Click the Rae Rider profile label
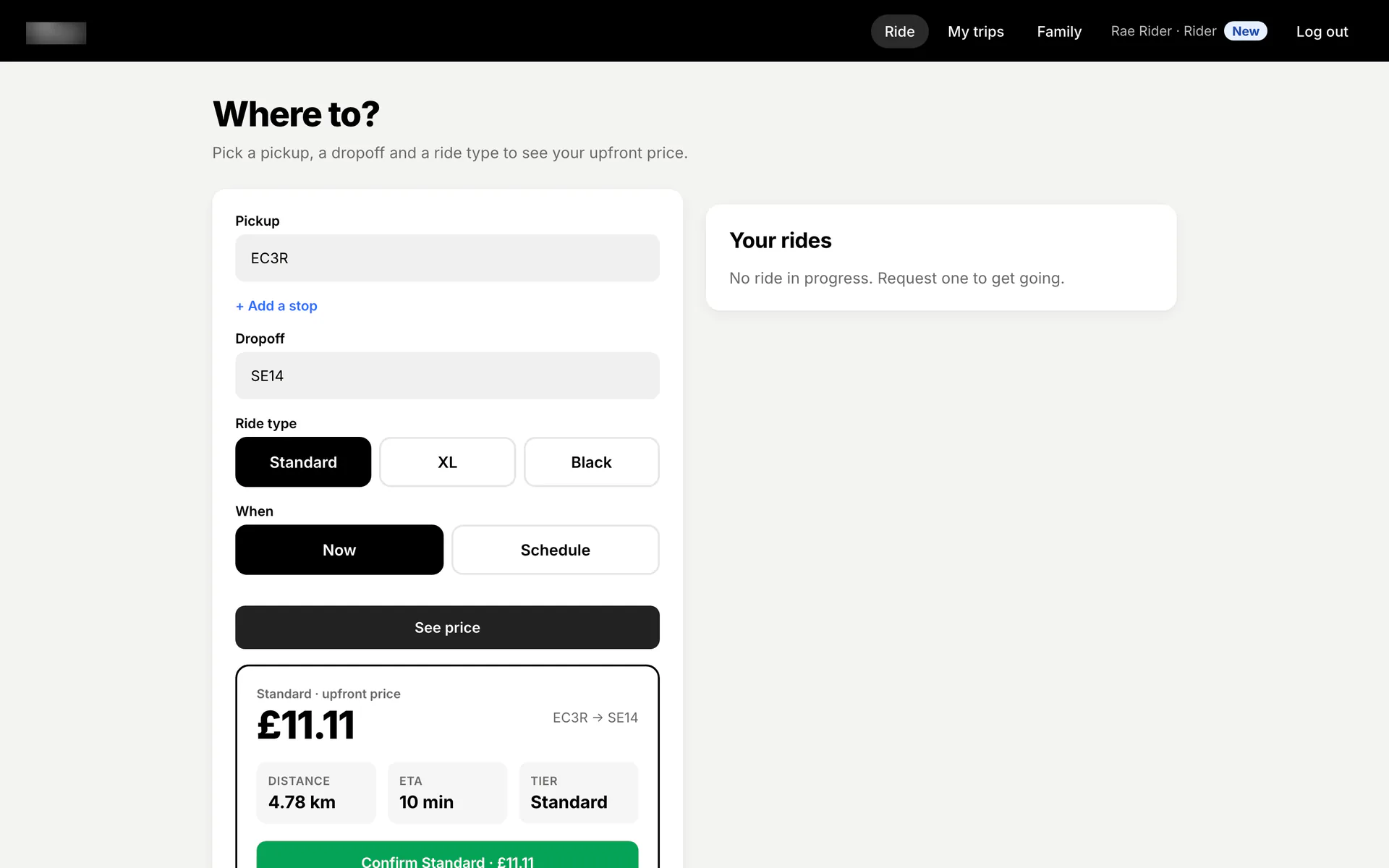The width and height of the screenshot is (1389, 868). [1163, 31]
